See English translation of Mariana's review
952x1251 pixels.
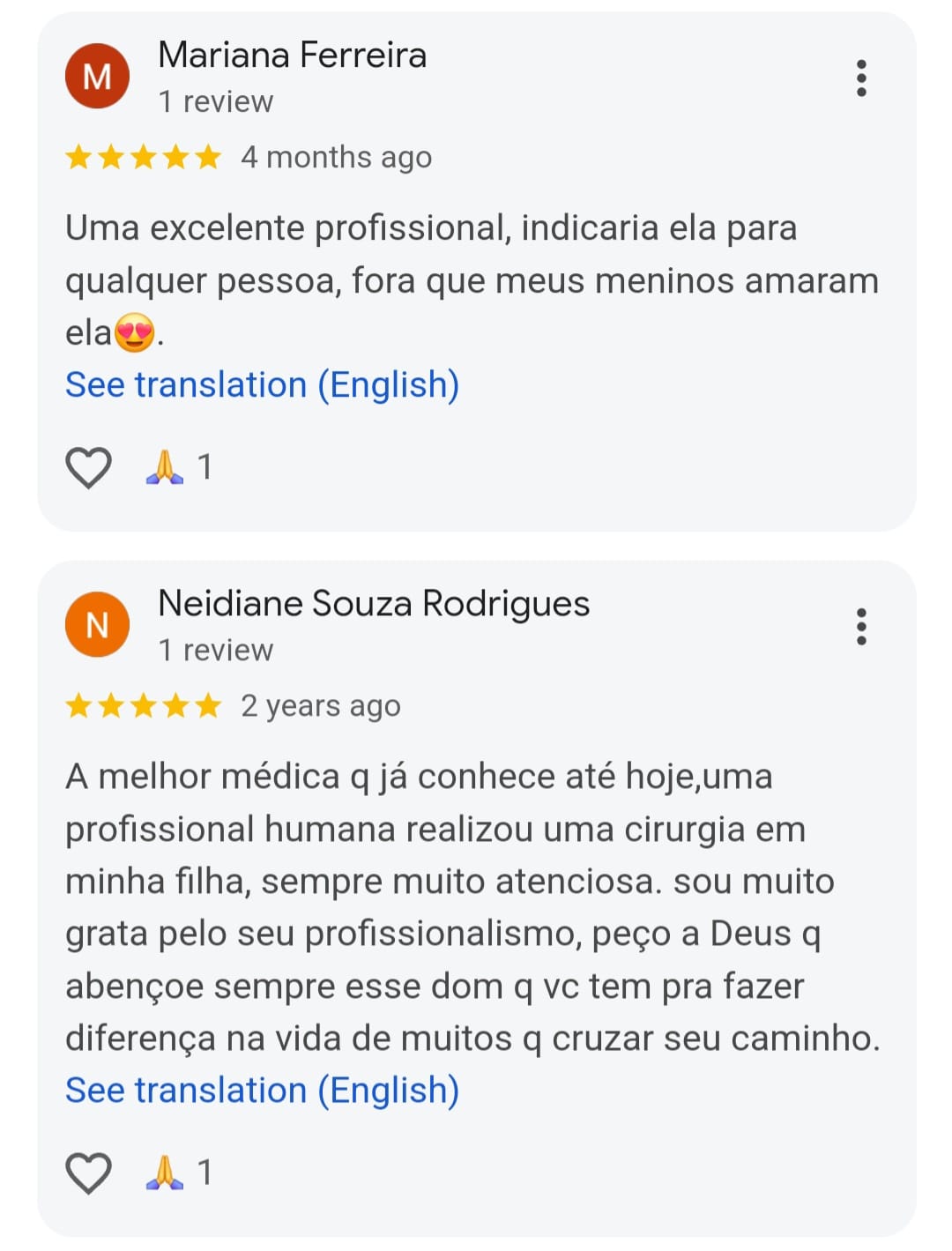[262, 385]
